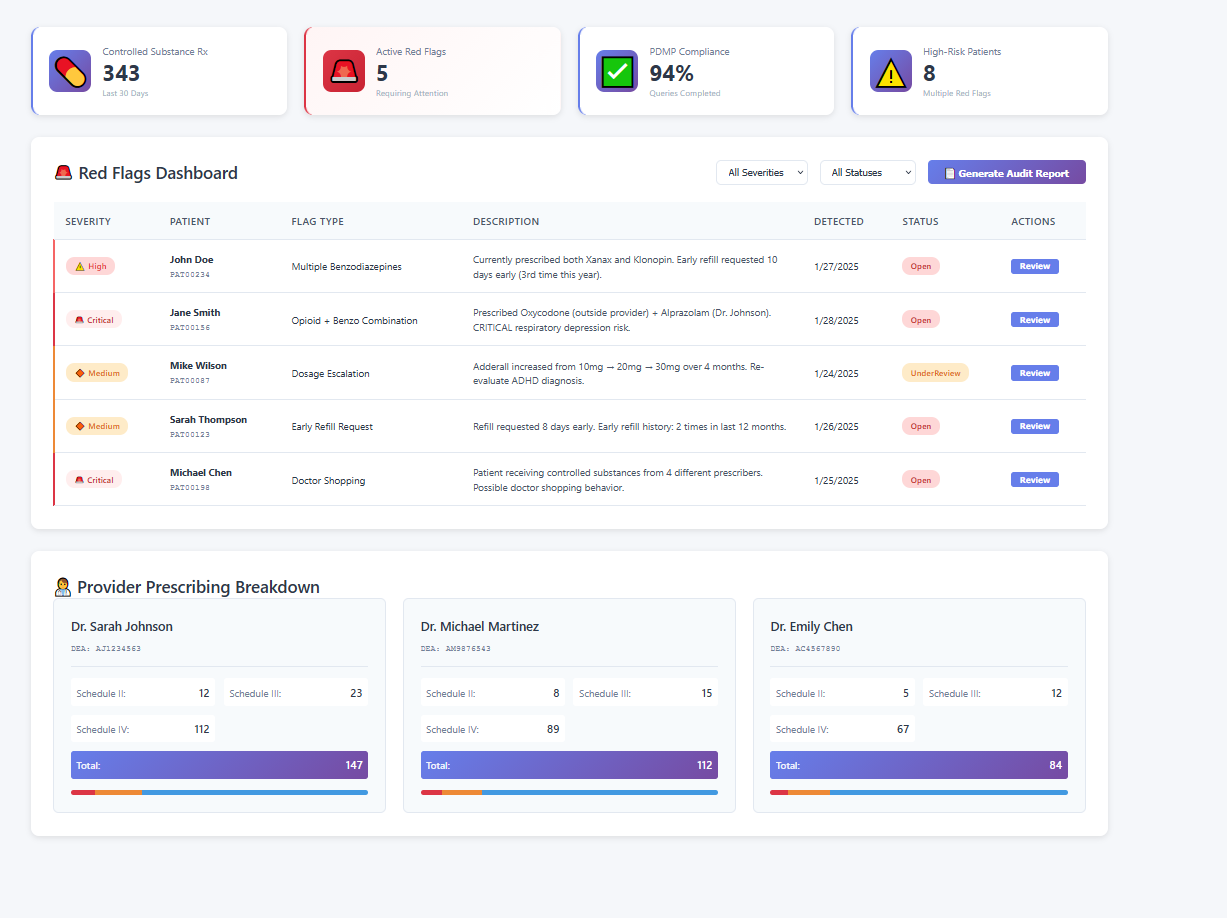The image size is (1227, 918).
Task: Toggle Mike Wilson's UnderReview status badge
Action: tap(935, 372)
